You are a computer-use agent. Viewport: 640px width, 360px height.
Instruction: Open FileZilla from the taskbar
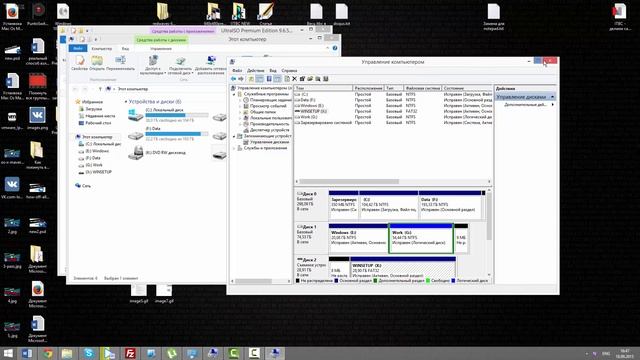pyautogui.click(x=130, y=353)
